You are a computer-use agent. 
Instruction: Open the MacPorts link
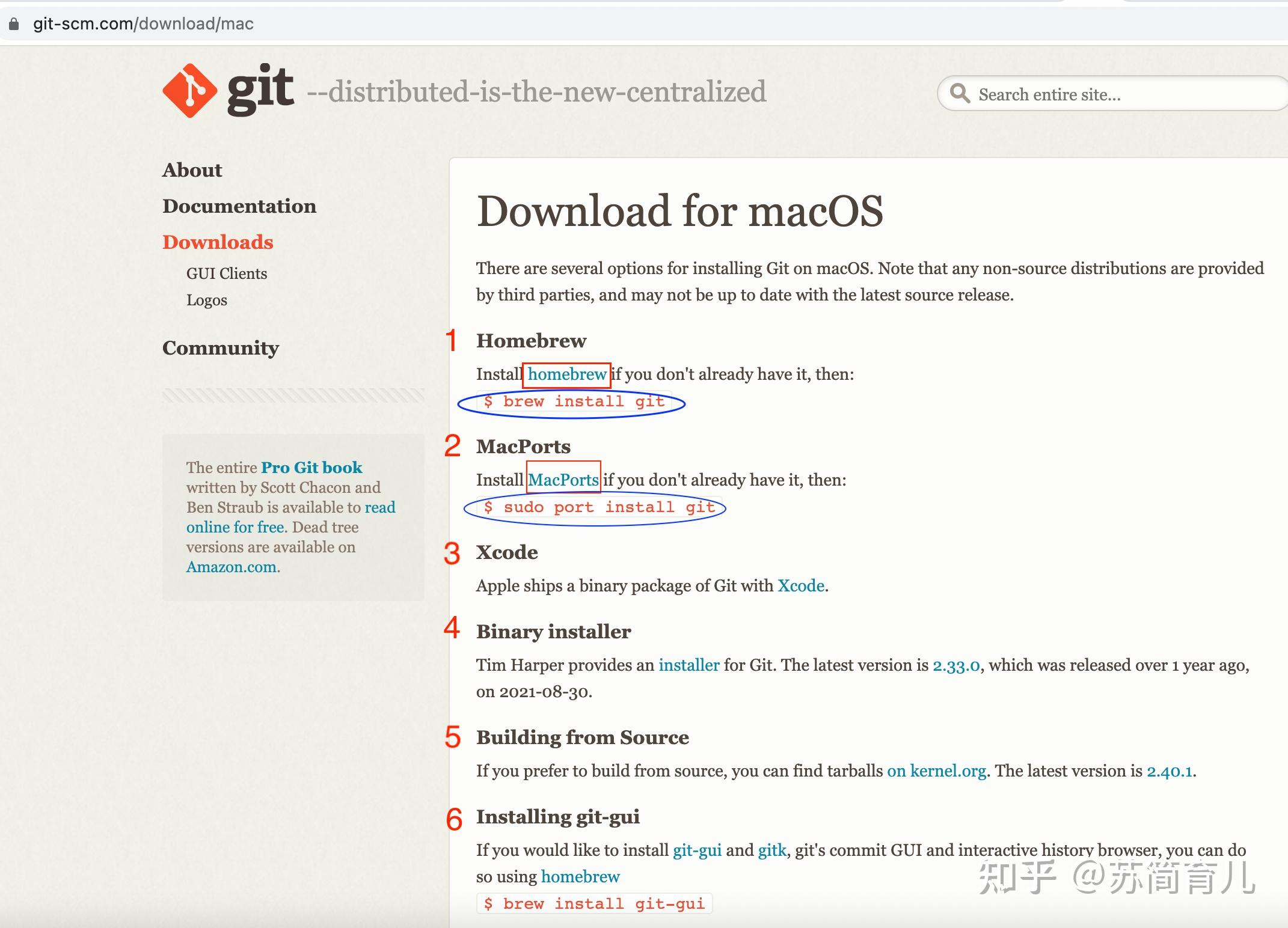[x=563, y=480]
